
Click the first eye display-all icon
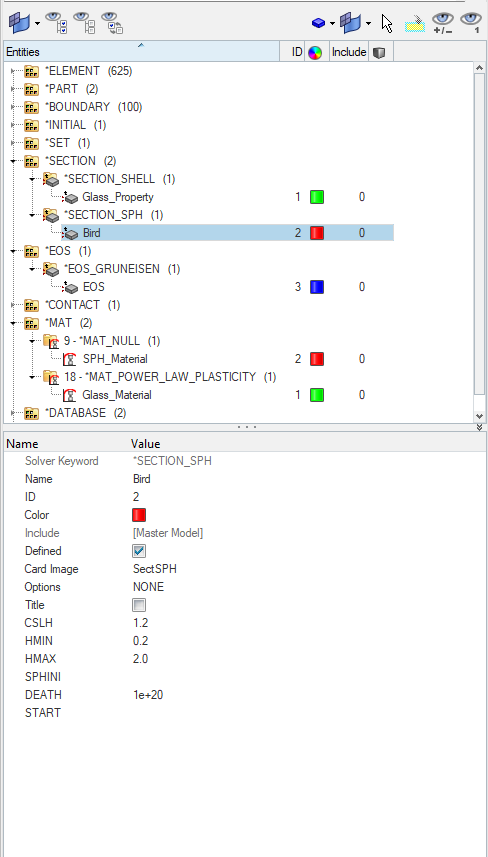point(56,24)
